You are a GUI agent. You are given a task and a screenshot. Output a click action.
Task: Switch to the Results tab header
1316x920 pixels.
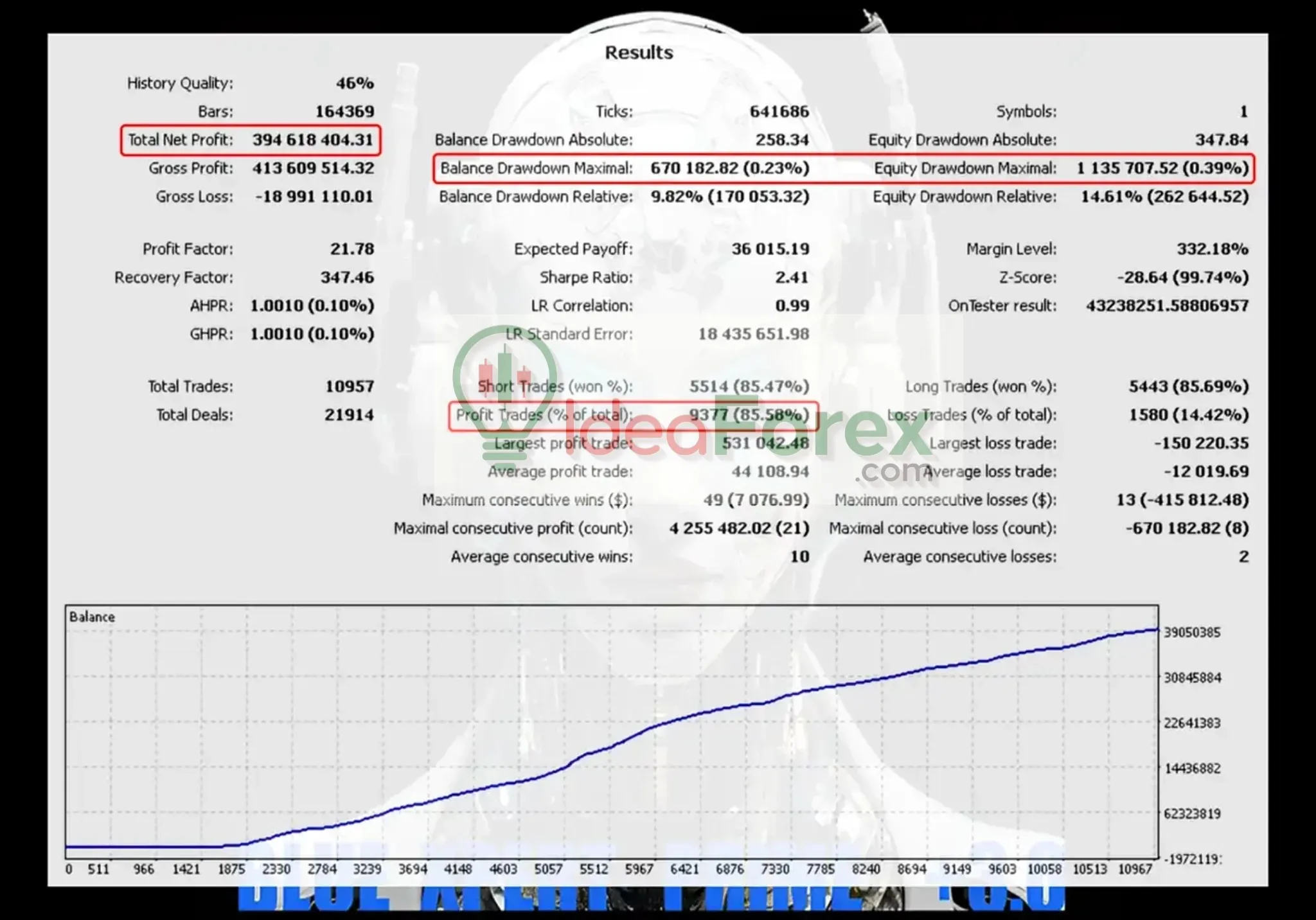[639, 52]
